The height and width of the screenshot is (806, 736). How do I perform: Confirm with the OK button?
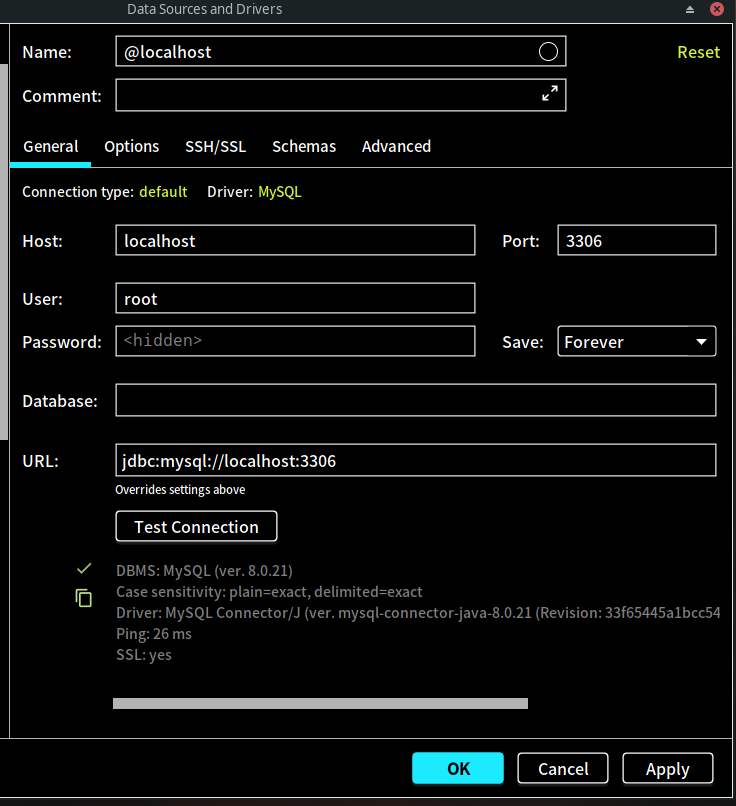[x=458, y=768]
